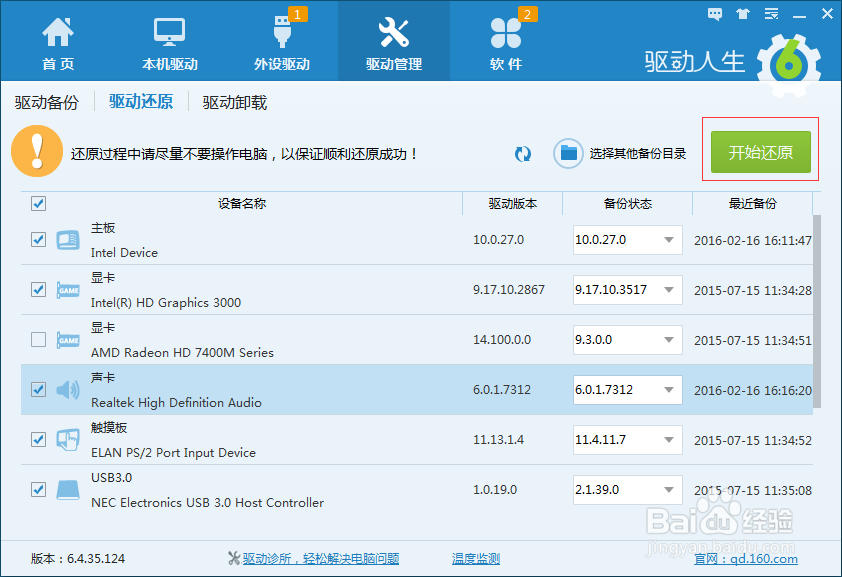Viewport: 842px width, 577px height.
Task: Click the blue folder backup directory icon
Action: 568,154
